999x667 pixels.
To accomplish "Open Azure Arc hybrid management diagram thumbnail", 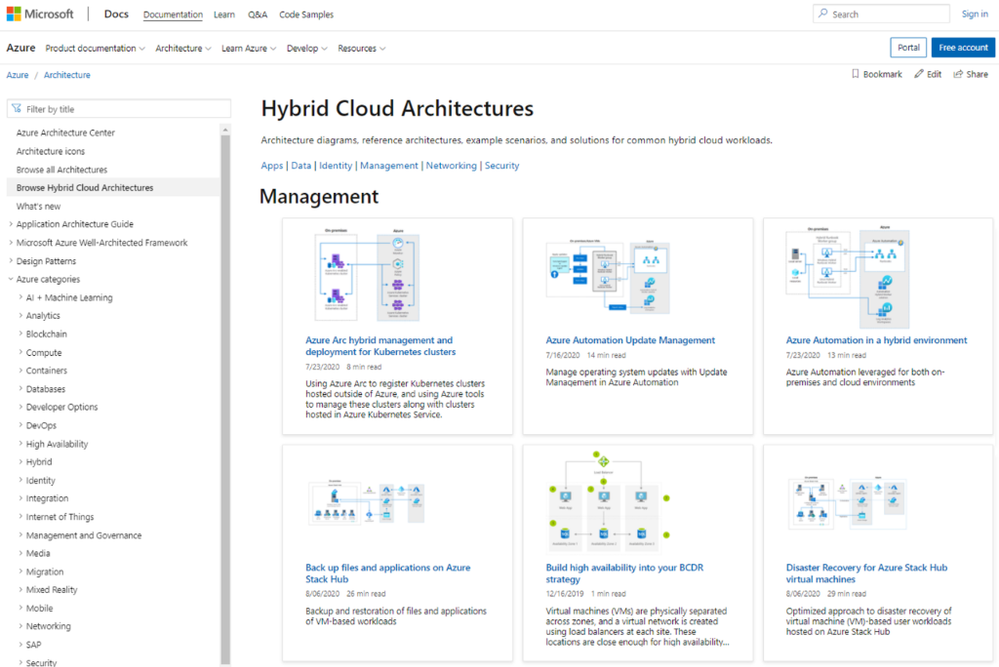I will tap(368, 275).
